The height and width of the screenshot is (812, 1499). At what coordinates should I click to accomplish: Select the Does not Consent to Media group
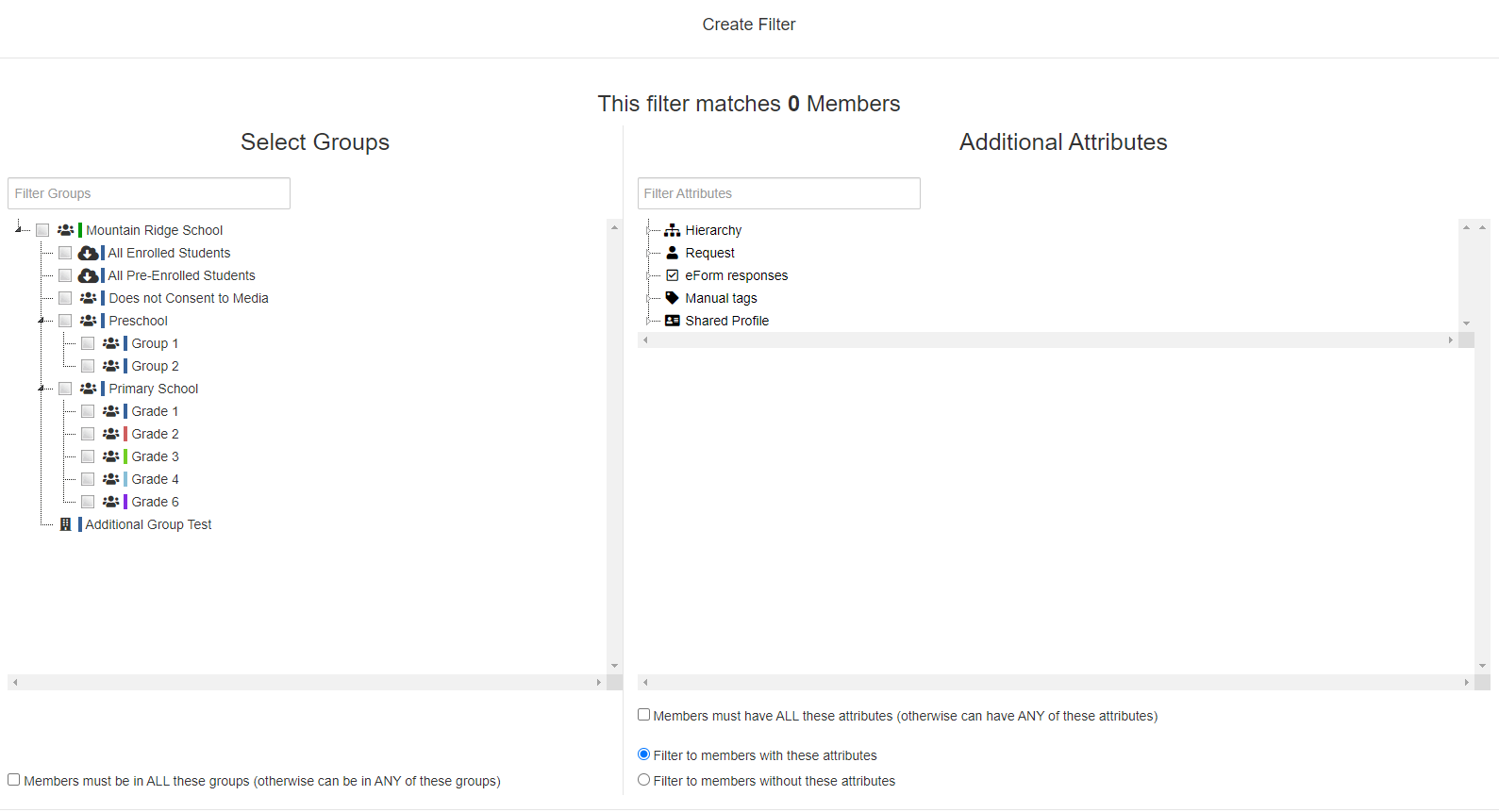coord(188,298)
